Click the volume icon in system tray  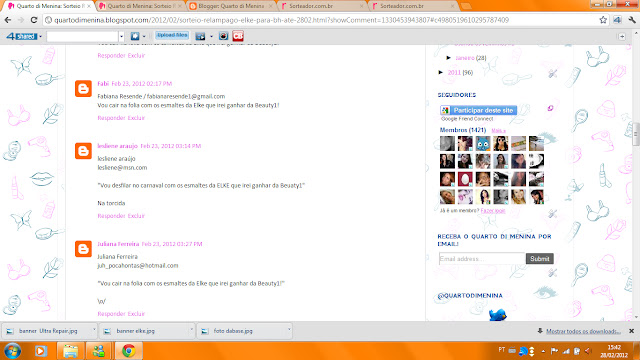(x=587, y=351)
